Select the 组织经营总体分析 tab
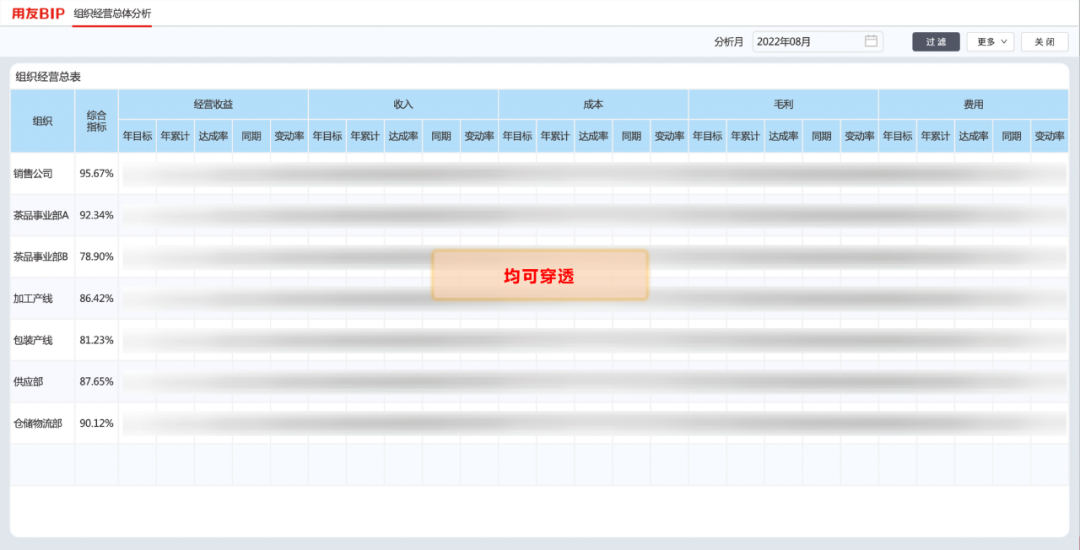This screenshot has height=550, width=1080. (112, 13)
